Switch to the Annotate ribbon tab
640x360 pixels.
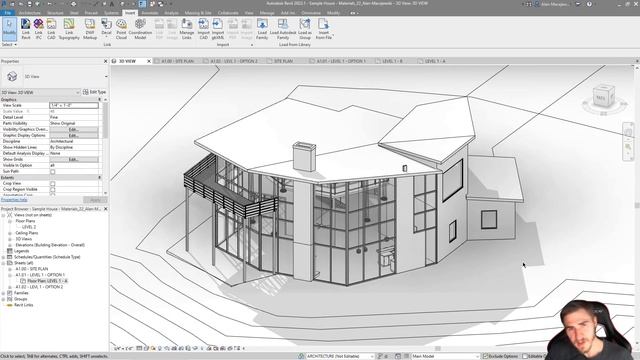150,13
